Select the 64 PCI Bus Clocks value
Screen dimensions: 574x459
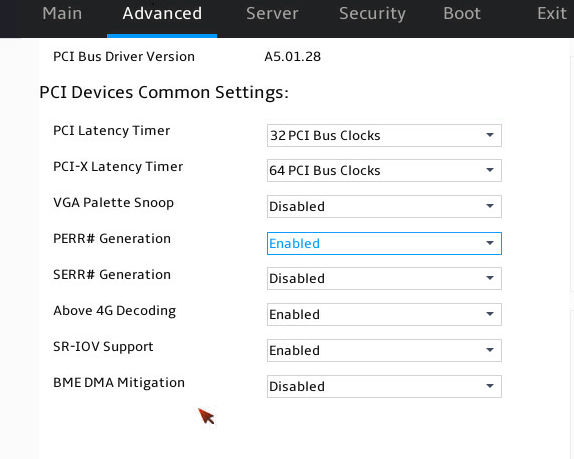(325, 171)
